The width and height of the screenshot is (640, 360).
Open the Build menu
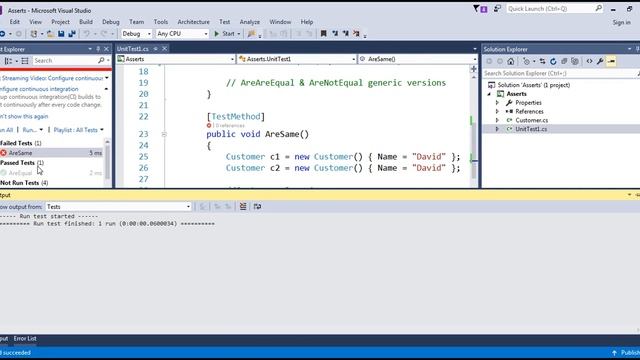(86, 22)
